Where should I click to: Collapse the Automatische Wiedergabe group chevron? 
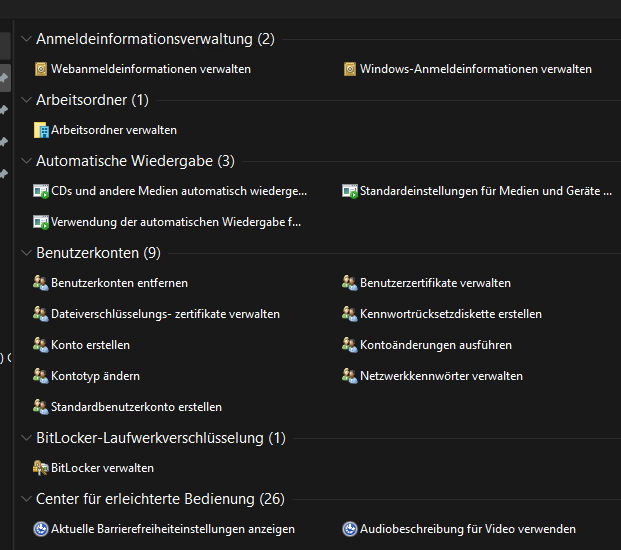tap(27, 161)
